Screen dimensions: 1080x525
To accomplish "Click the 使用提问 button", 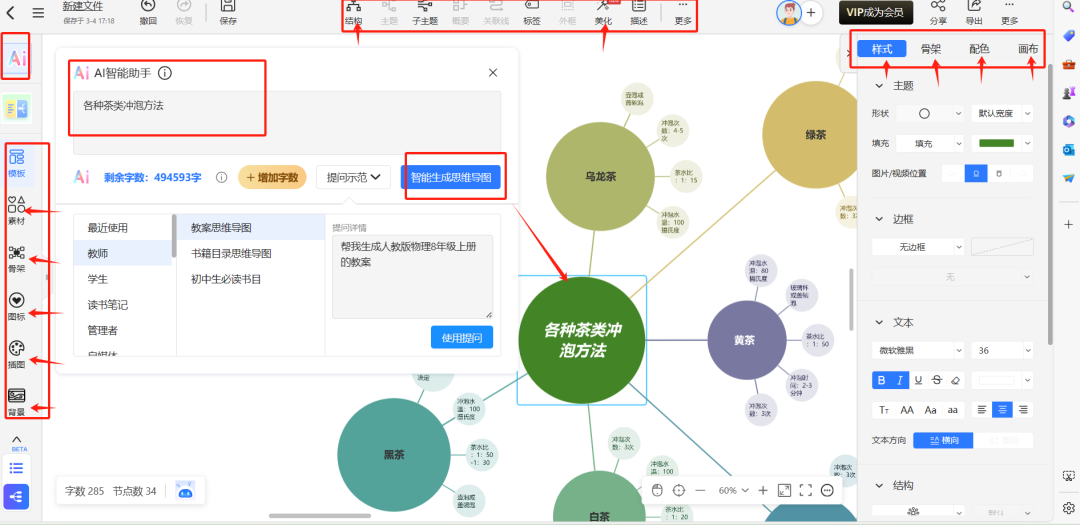I will click(x=462, y=337).
